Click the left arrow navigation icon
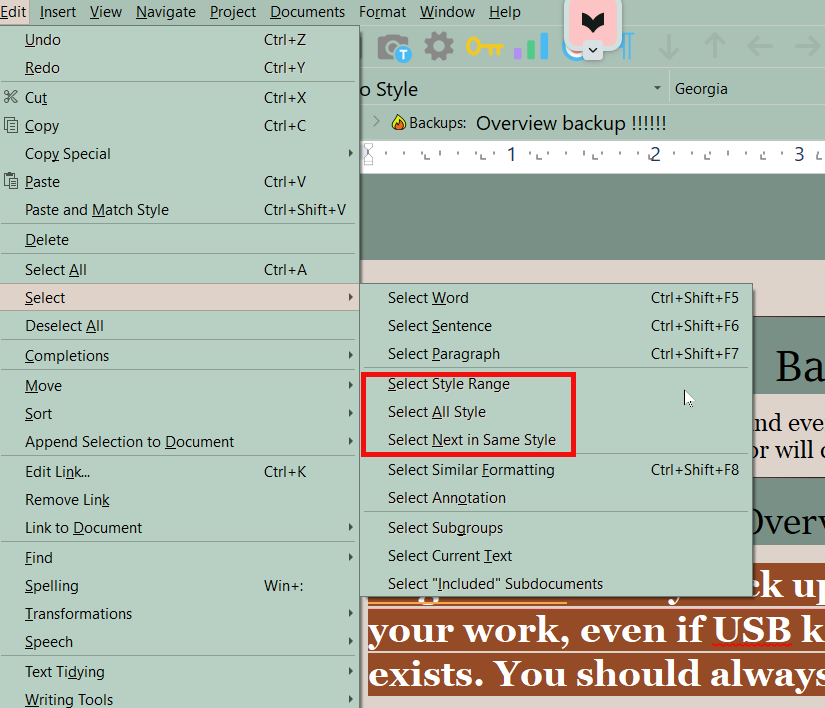 (760, 46)
